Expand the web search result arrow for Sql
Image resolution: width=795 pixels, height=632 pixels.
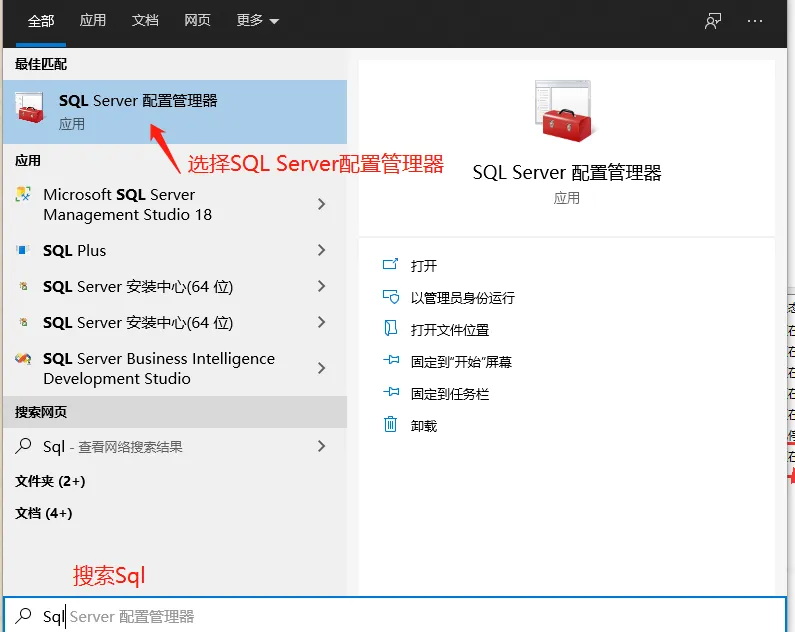321,447
